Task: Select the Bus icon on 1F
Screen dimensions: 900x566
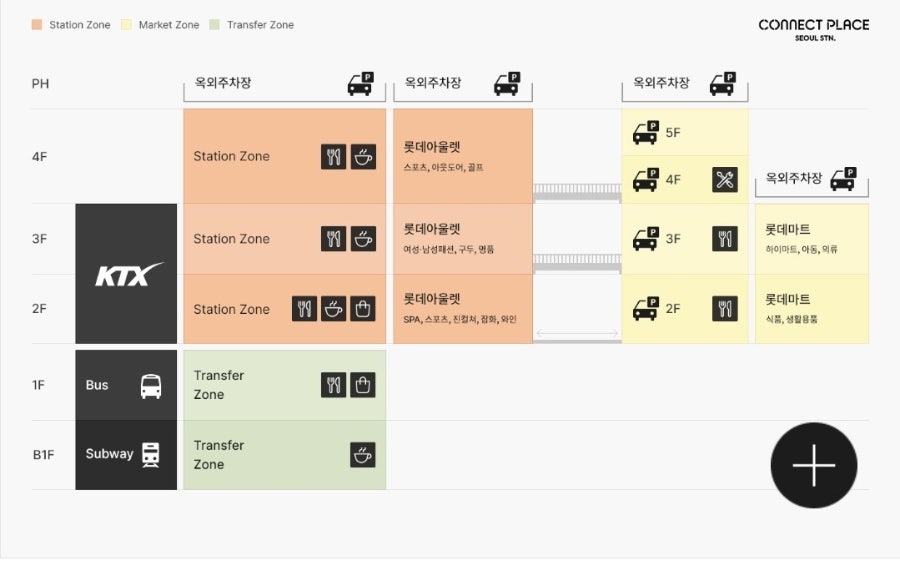Action: click(151, 386)
